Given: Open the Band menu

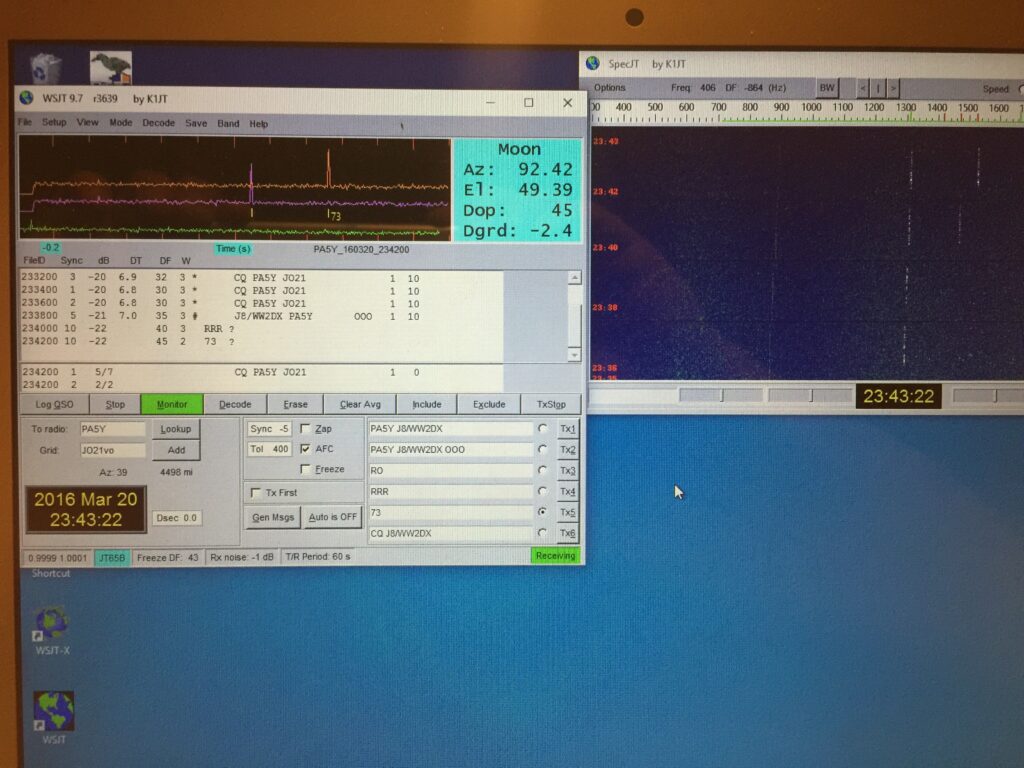Looking at the screenshot, I should click(229, 123).
